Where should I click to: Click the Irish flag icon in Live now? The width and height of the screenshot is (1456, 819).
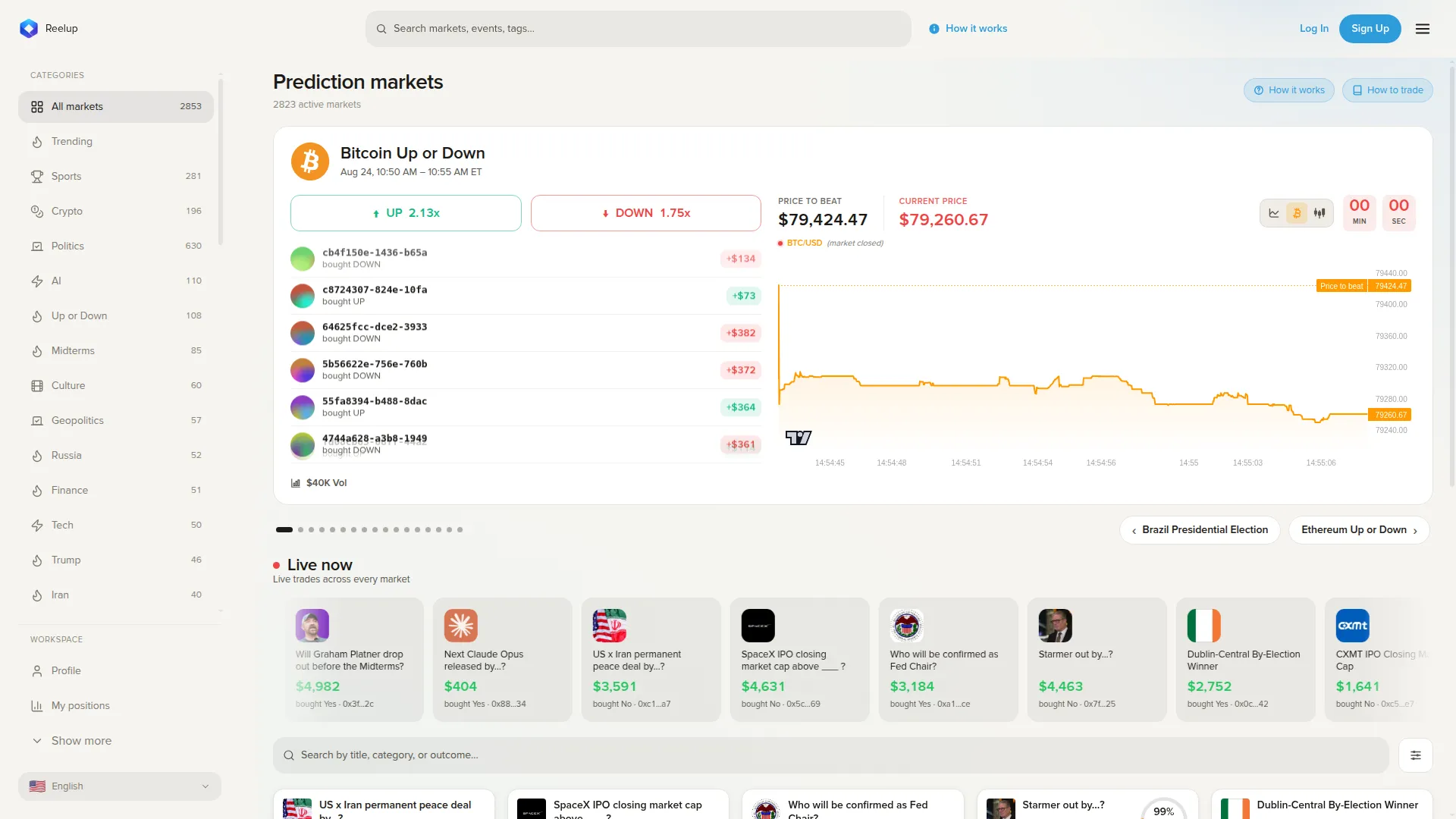(1204, 626)
